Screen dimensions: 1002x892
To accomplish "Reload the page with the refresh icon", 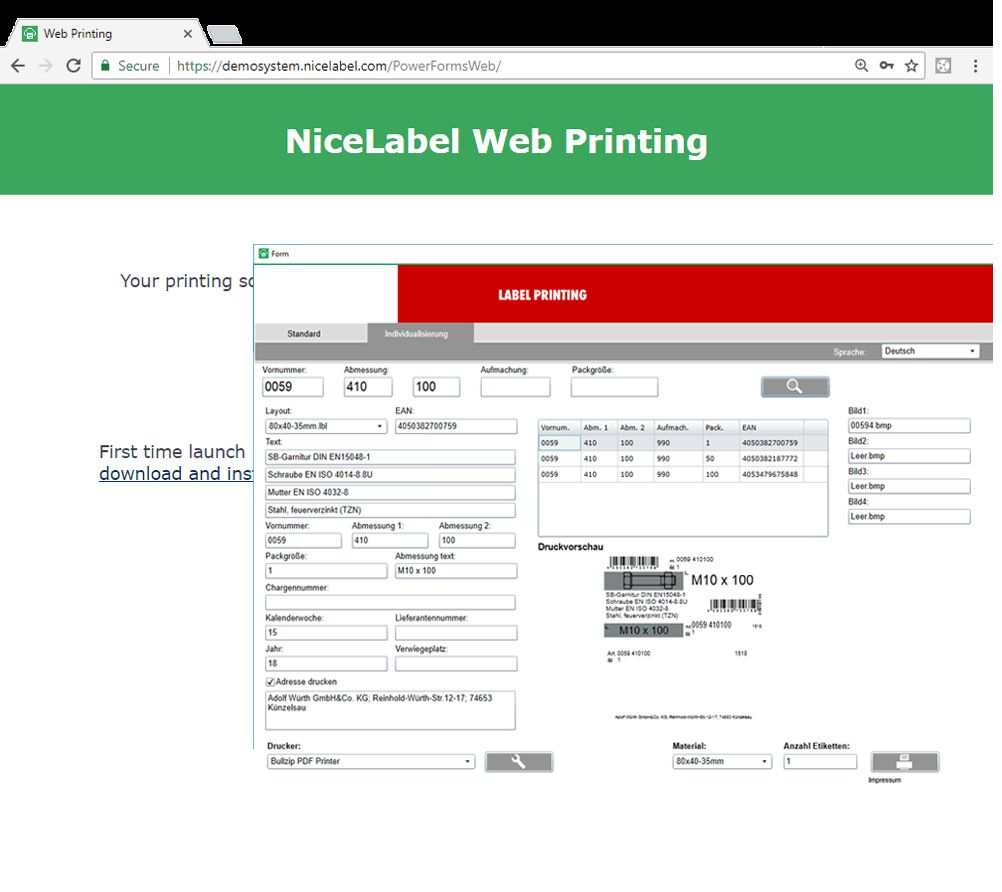I will 73,66.
